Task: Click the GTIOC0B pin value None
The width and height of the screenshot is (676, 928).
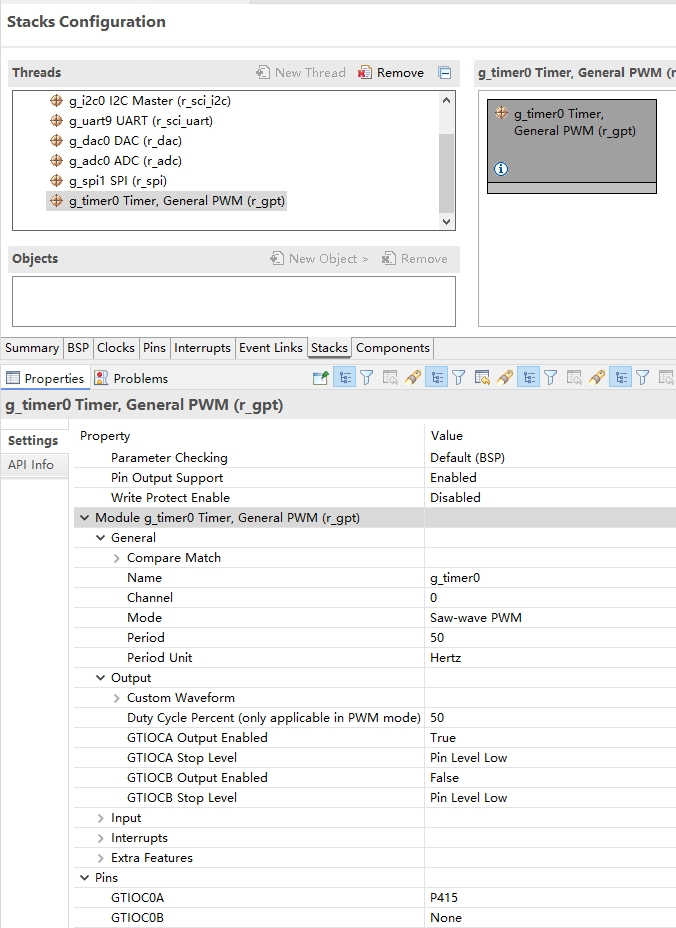Action: coord(446,918)
